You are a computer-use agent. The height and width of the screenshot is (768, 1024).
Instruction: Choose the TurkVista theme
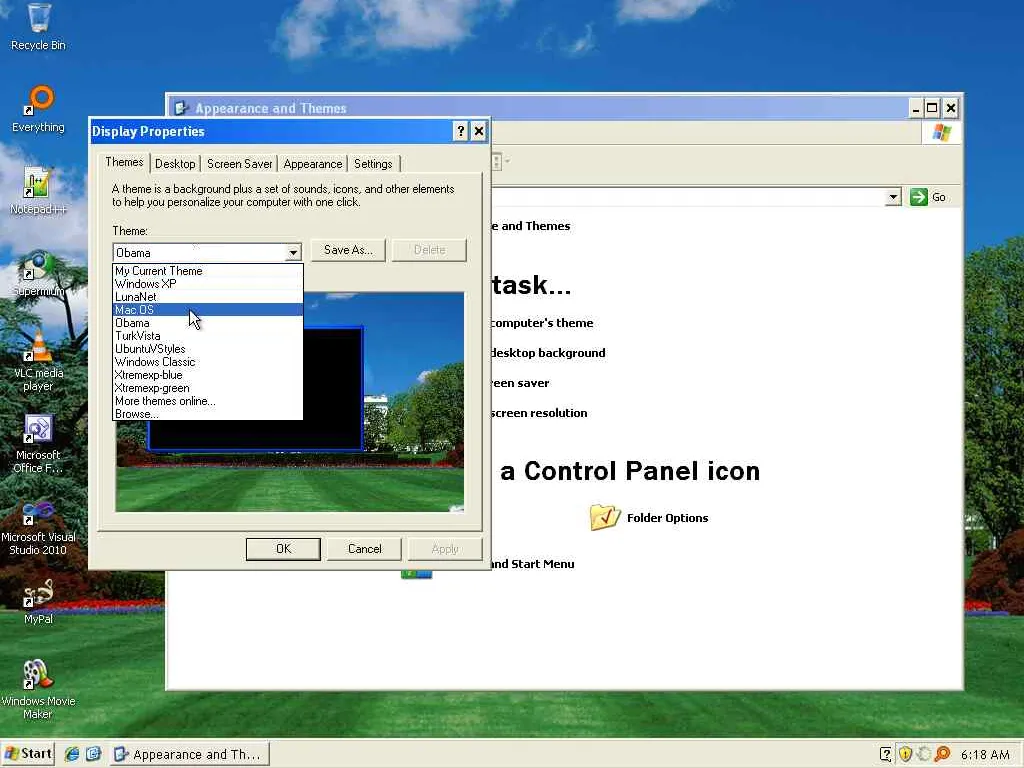coord(208,336)
